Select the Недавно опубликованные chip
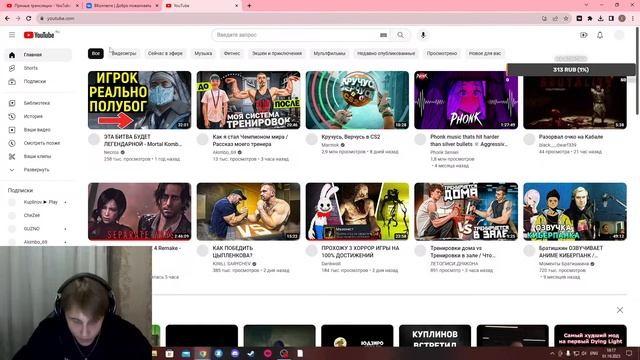 [x=386, y=53]
